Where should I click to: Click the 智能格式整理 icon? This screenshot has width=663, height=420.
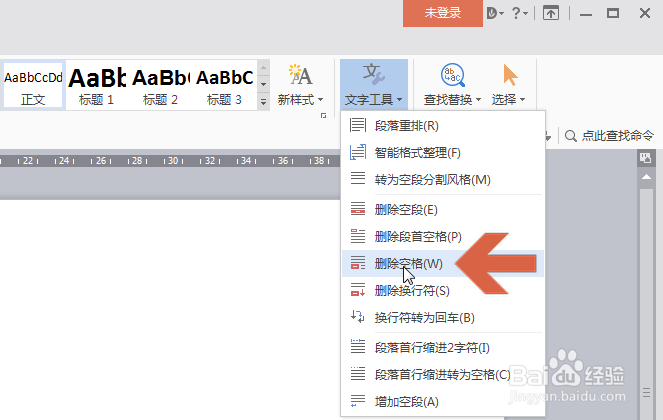click(358, 152)
